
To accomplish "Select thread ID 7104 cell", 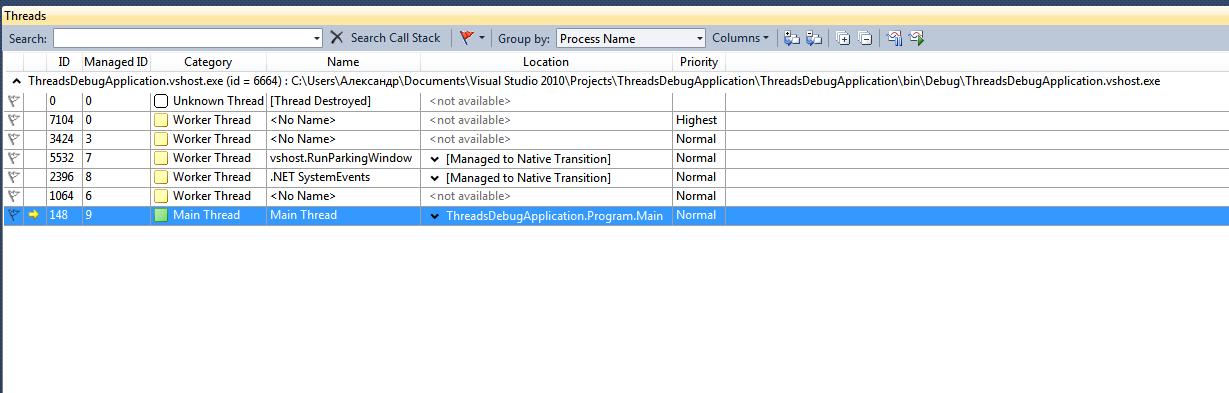I will pyautogui.click(x=64, y=120).
